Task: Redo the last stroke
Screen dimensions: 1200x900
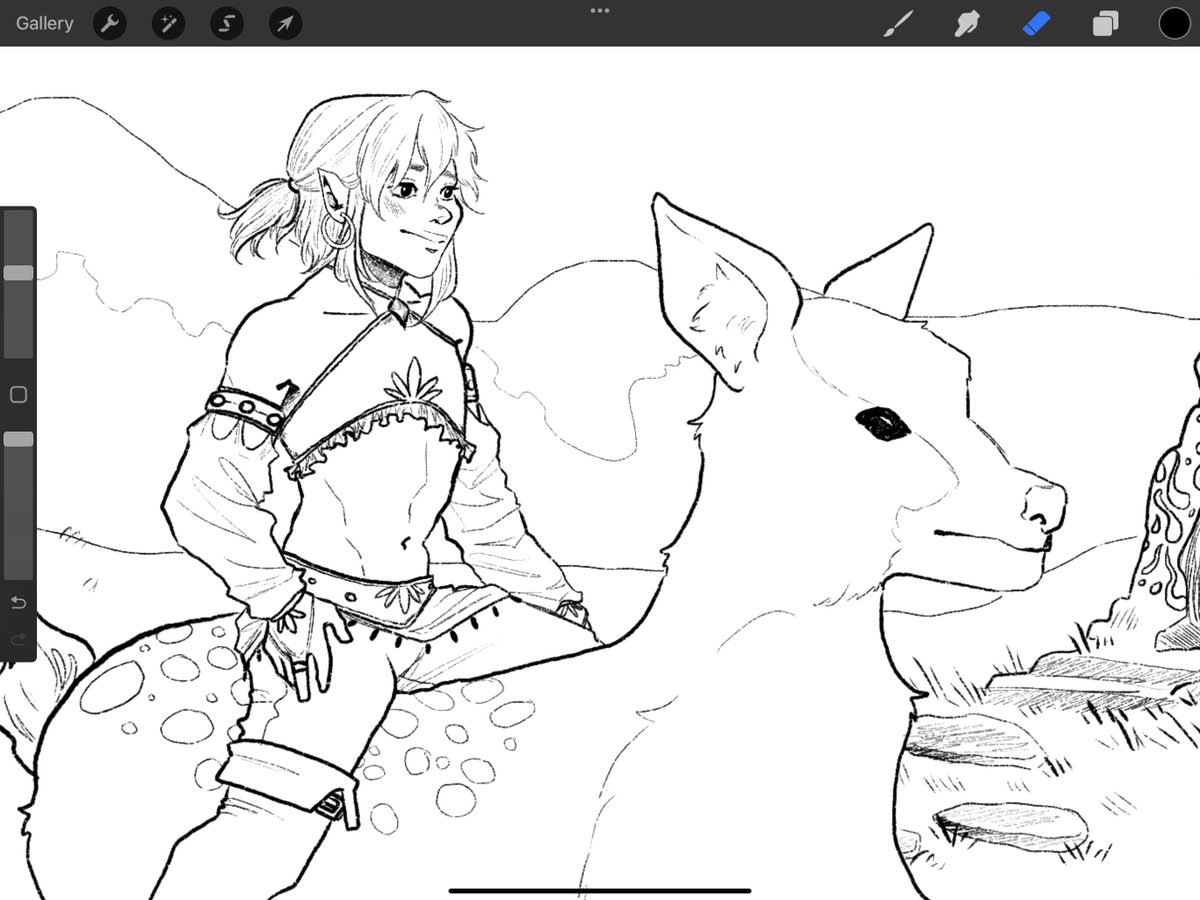Action: tap(18, 640)
